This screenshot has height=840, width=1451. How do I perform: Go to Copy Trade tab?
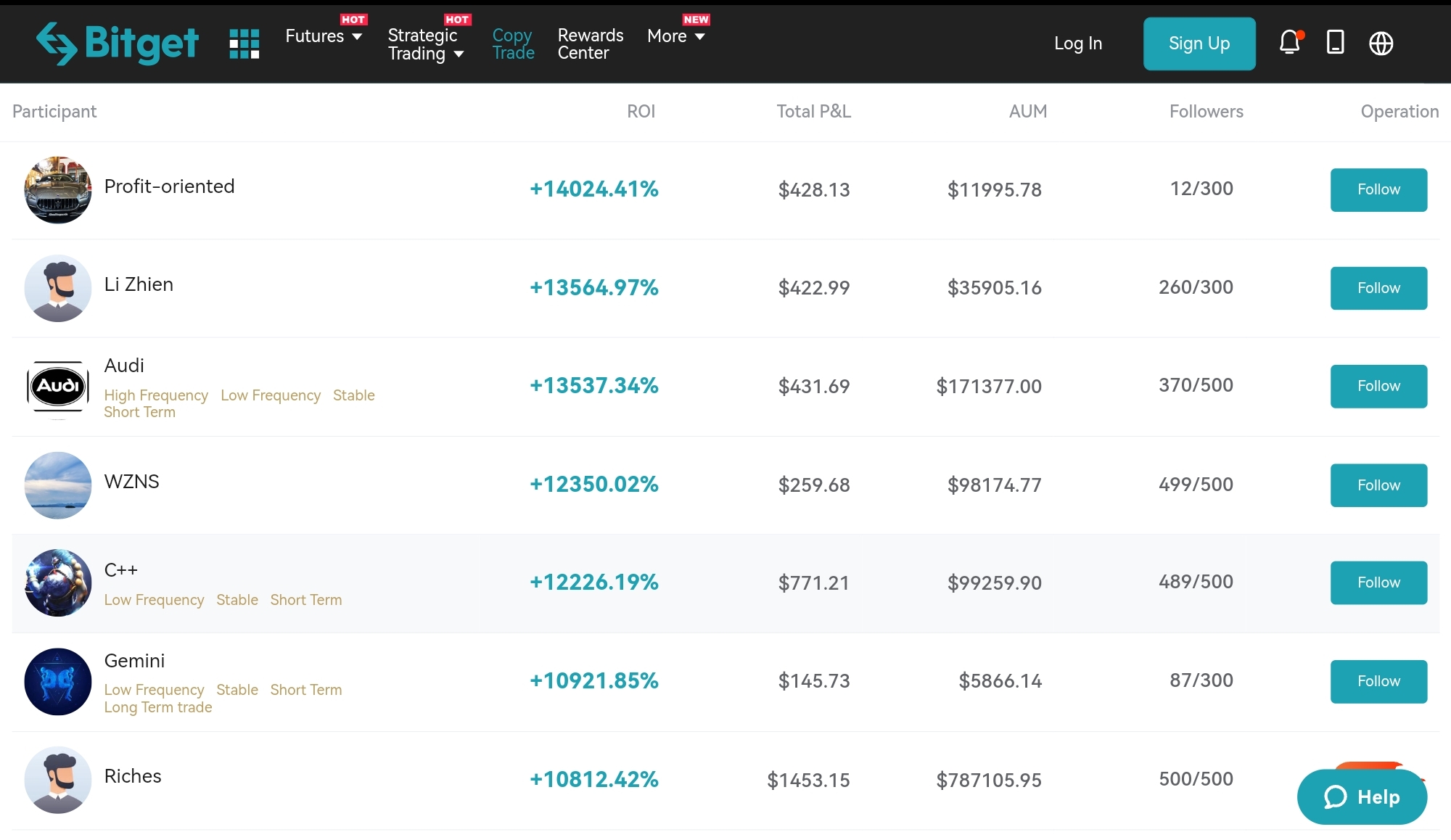pyautogui.click(x=513, y=44)
